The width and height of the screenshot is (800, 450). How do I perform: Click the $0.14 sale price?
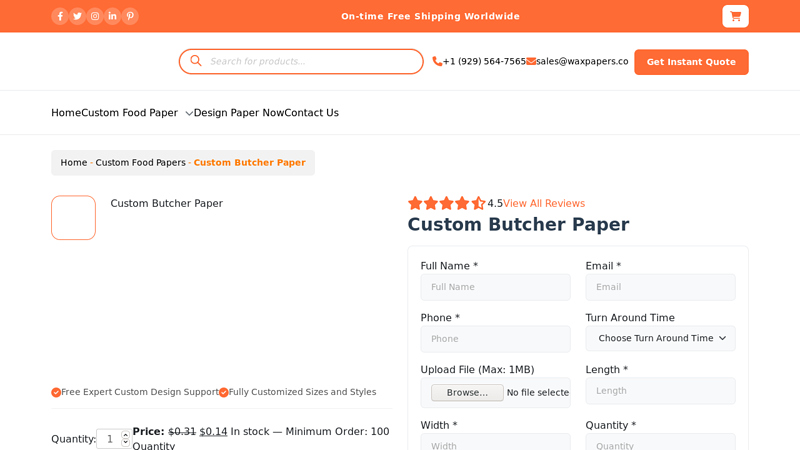tap(213, 432)
